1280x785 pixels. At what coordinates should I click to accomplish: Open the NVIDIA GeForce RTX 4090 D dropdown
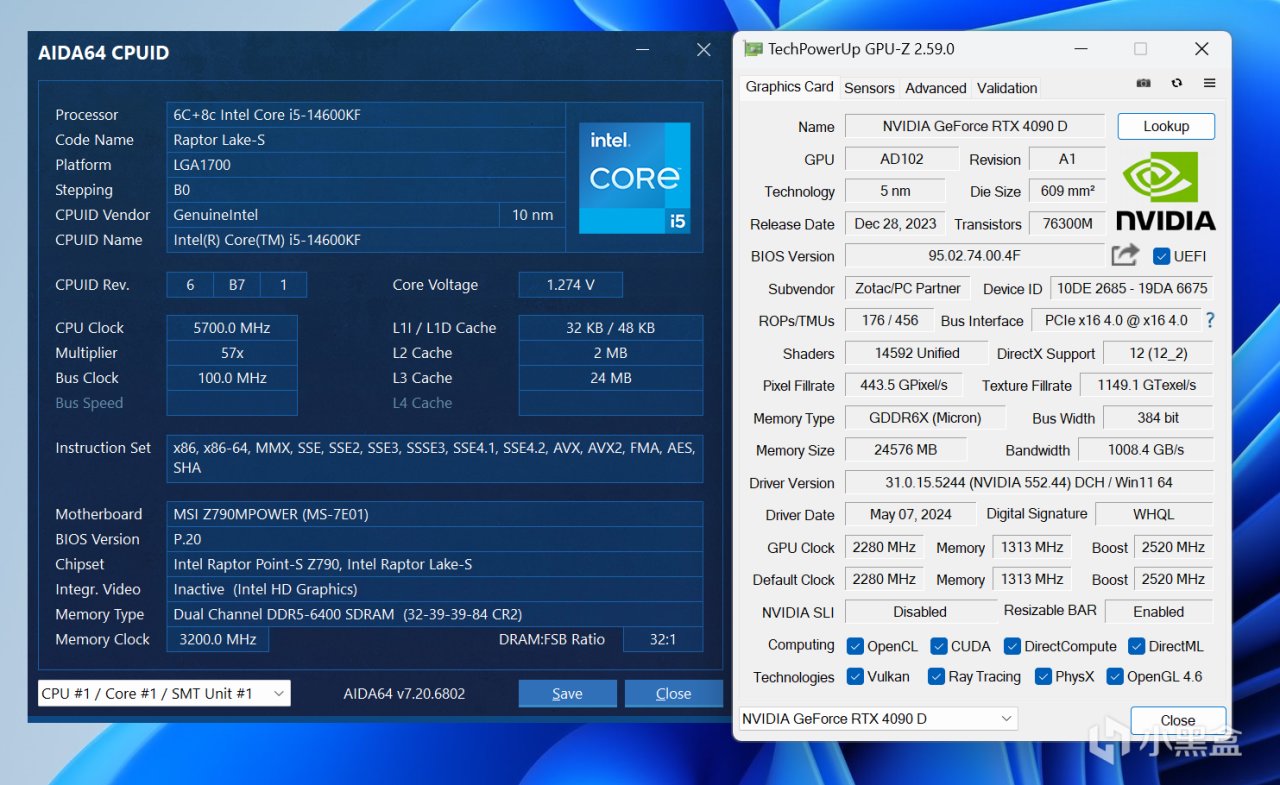click(877, 719)
